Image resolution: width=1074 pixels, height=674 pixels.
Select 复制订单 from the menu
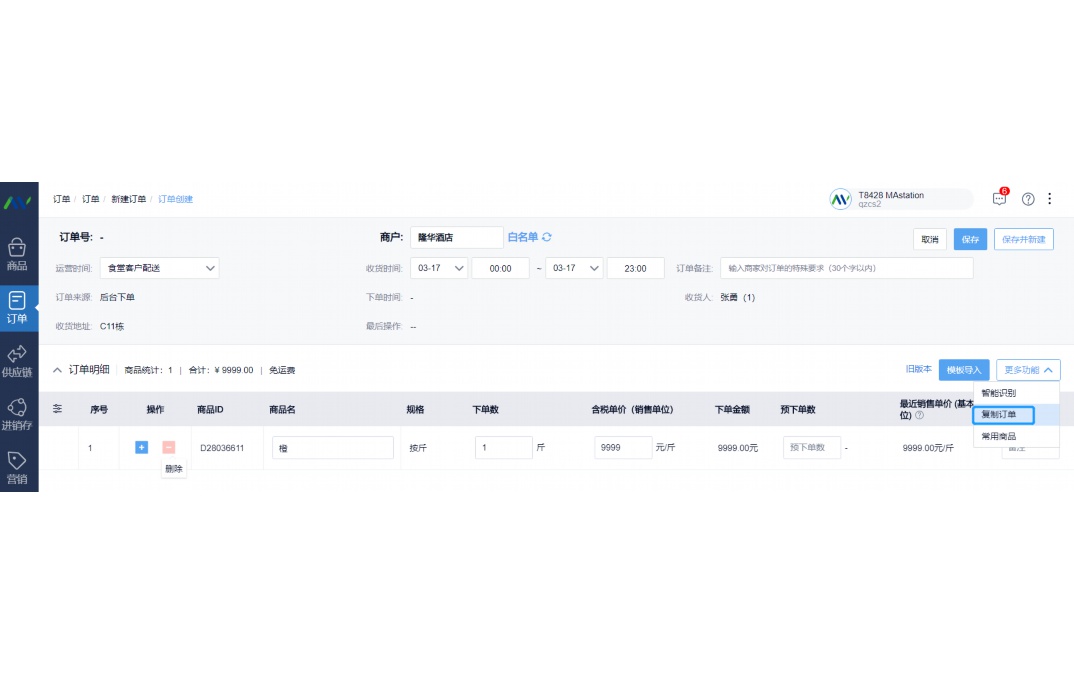pyautogui.click(x=1002, y=415)
